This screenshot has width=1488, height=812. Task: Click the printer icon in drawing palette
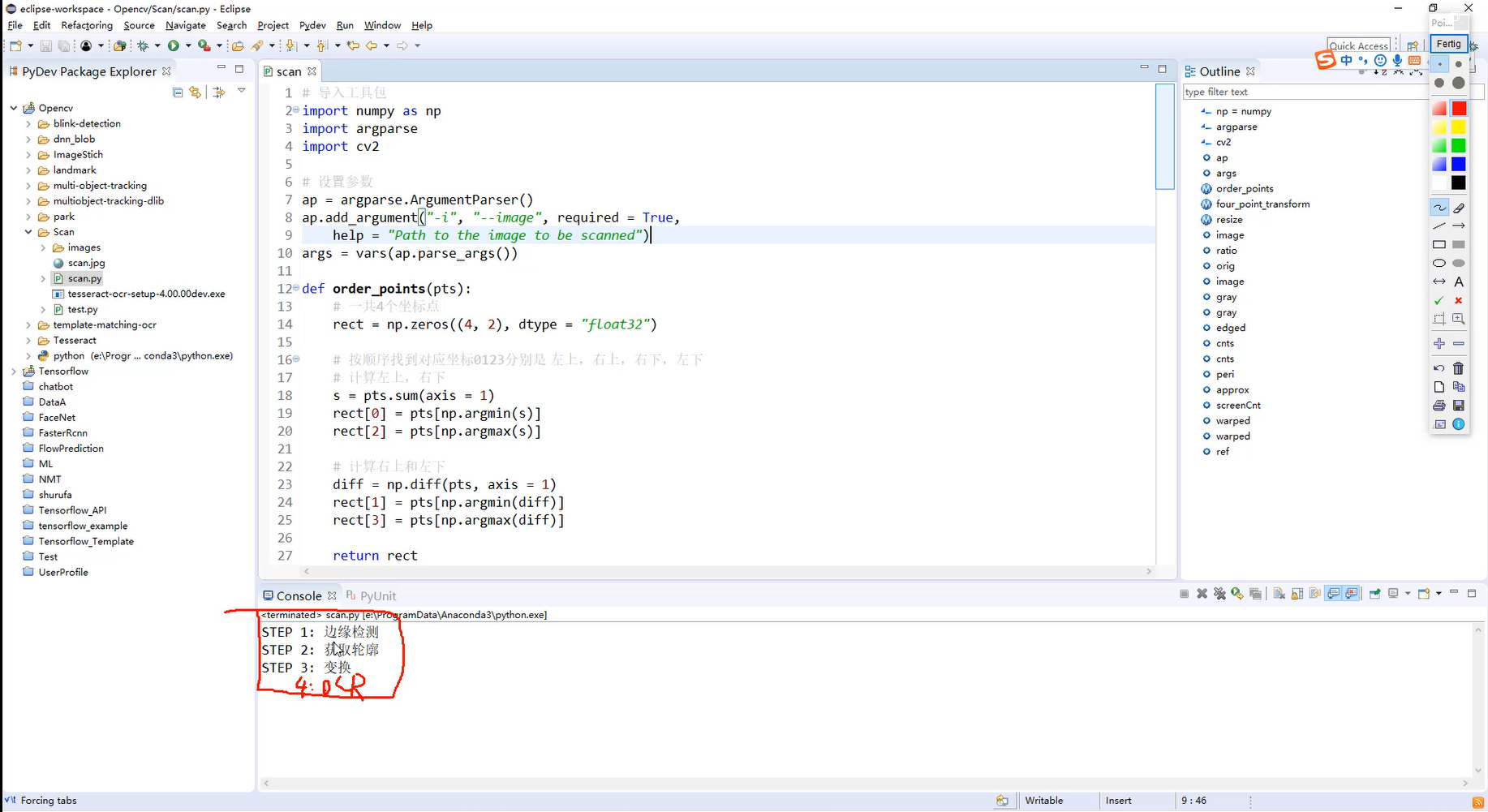click(1439, 406)
